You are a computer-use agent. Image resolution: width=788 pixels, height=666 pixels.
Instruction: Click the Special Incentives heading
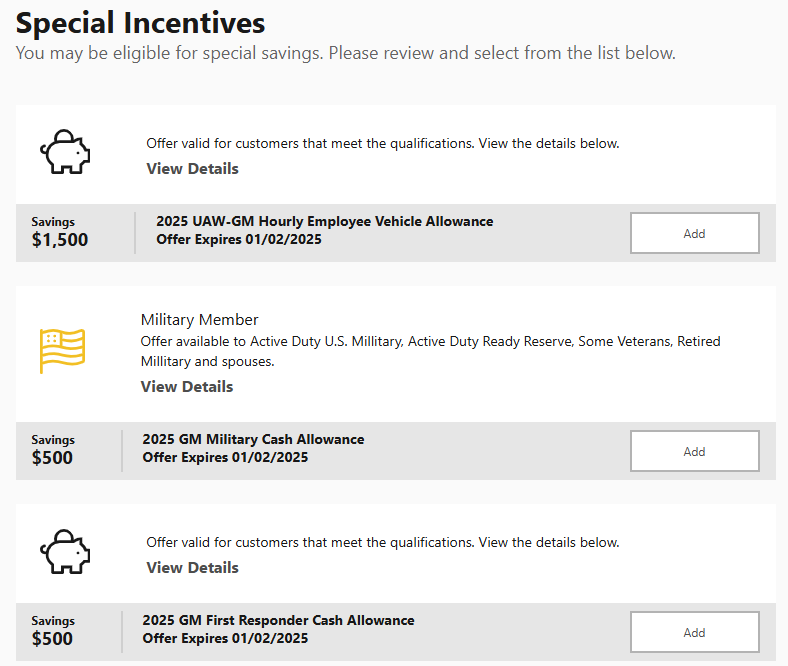tap(141, 22)
